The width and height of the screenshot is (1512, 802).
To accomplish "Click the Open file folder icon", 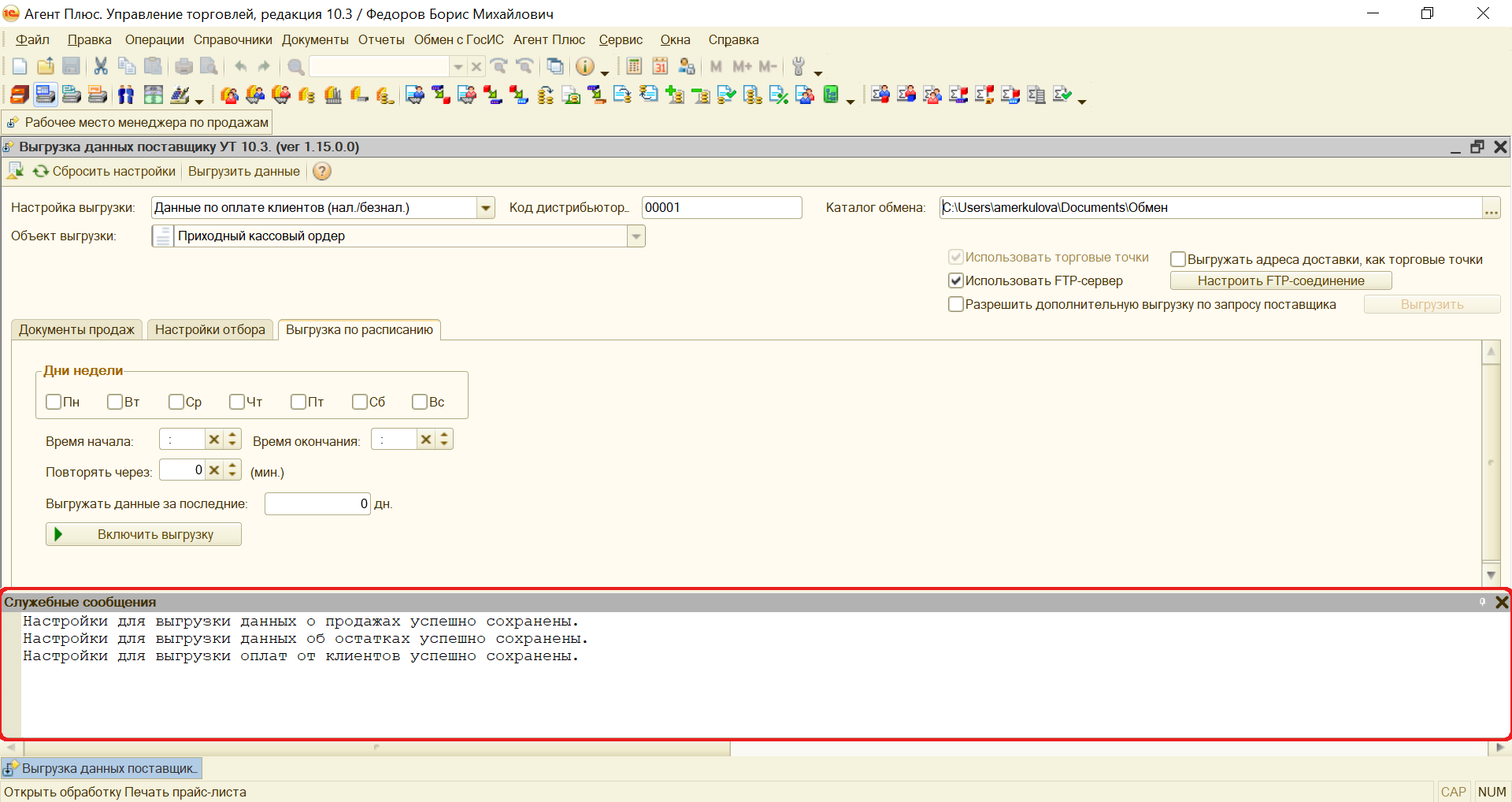I will 46,67.
